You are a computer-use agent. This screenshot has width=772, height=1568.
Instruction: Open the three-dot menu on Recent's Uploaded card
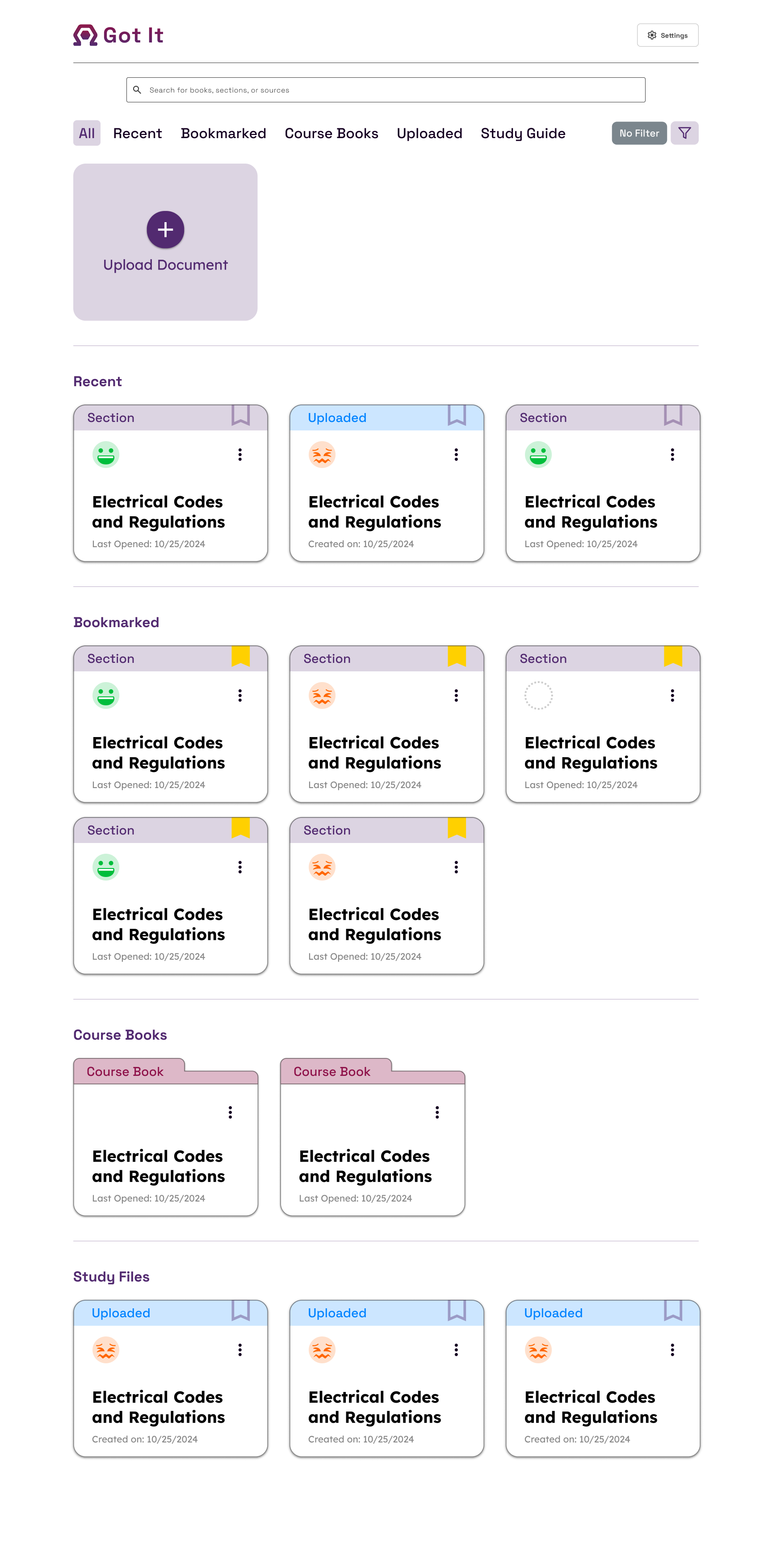pos(456,455)
